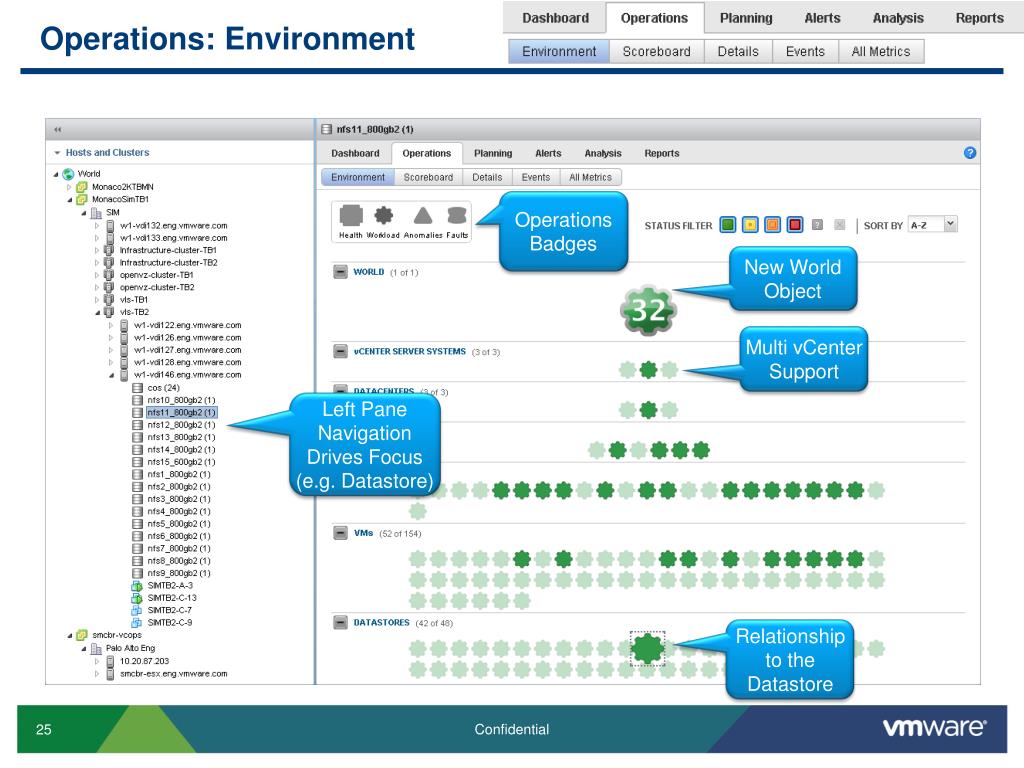Open the inner Planning tab
Screen dimensions: 1024x768
coord(493,153)
